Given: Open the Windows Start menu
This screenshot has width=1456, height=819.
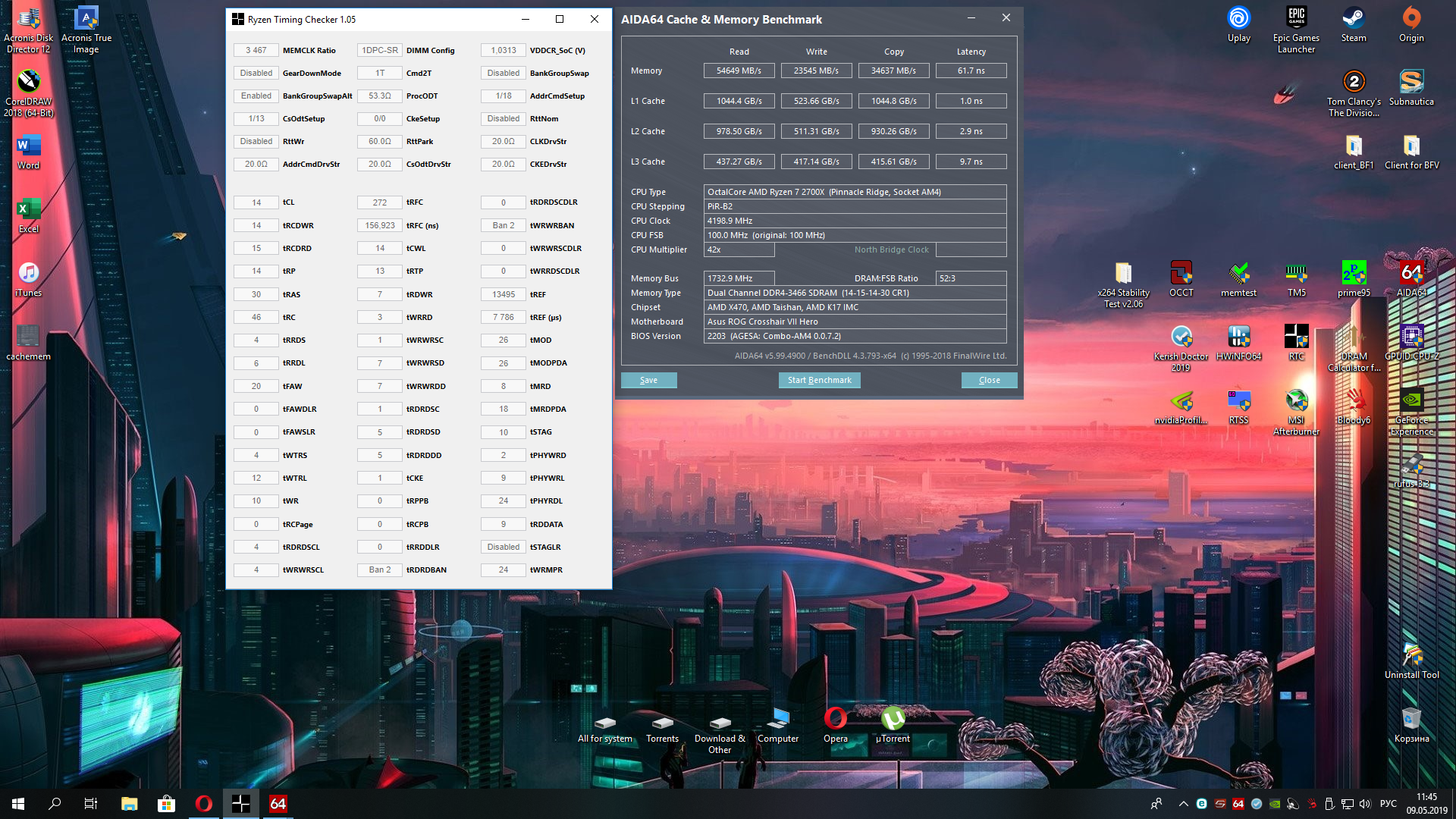Looking at the screenshot, I should (x=18, y=803).
